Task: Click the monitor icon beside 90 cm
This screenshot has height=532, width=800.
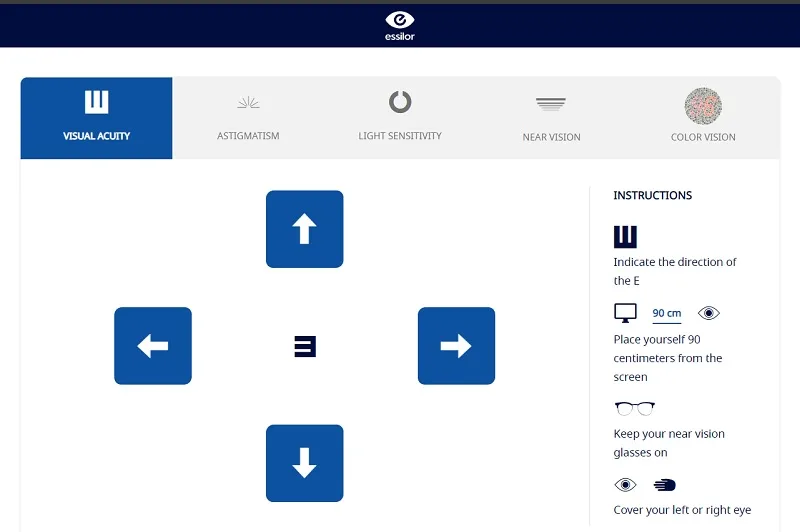Action: 625,313
